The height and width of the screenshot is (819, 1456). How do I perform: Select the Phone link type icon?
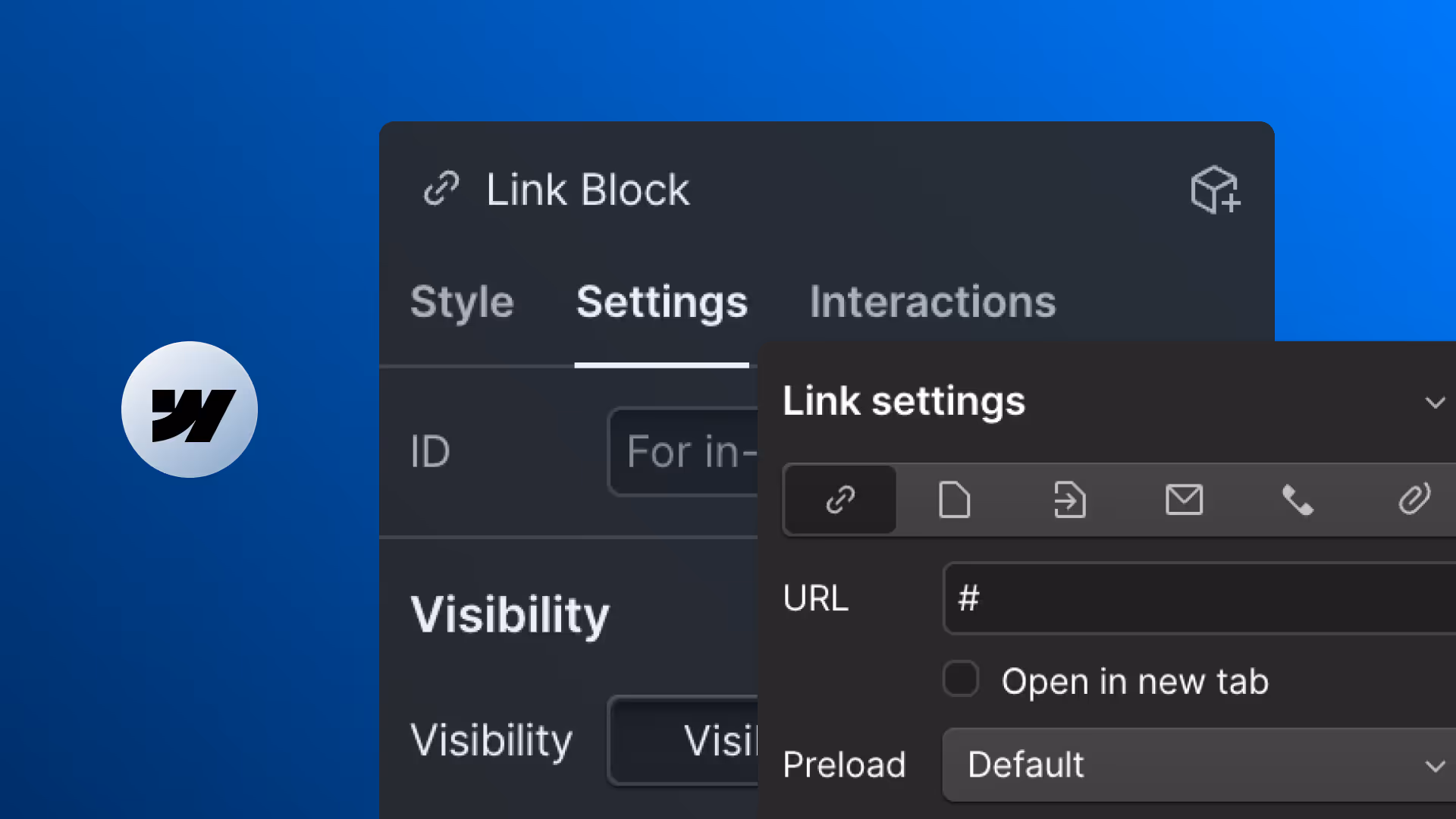point(1298,500)
